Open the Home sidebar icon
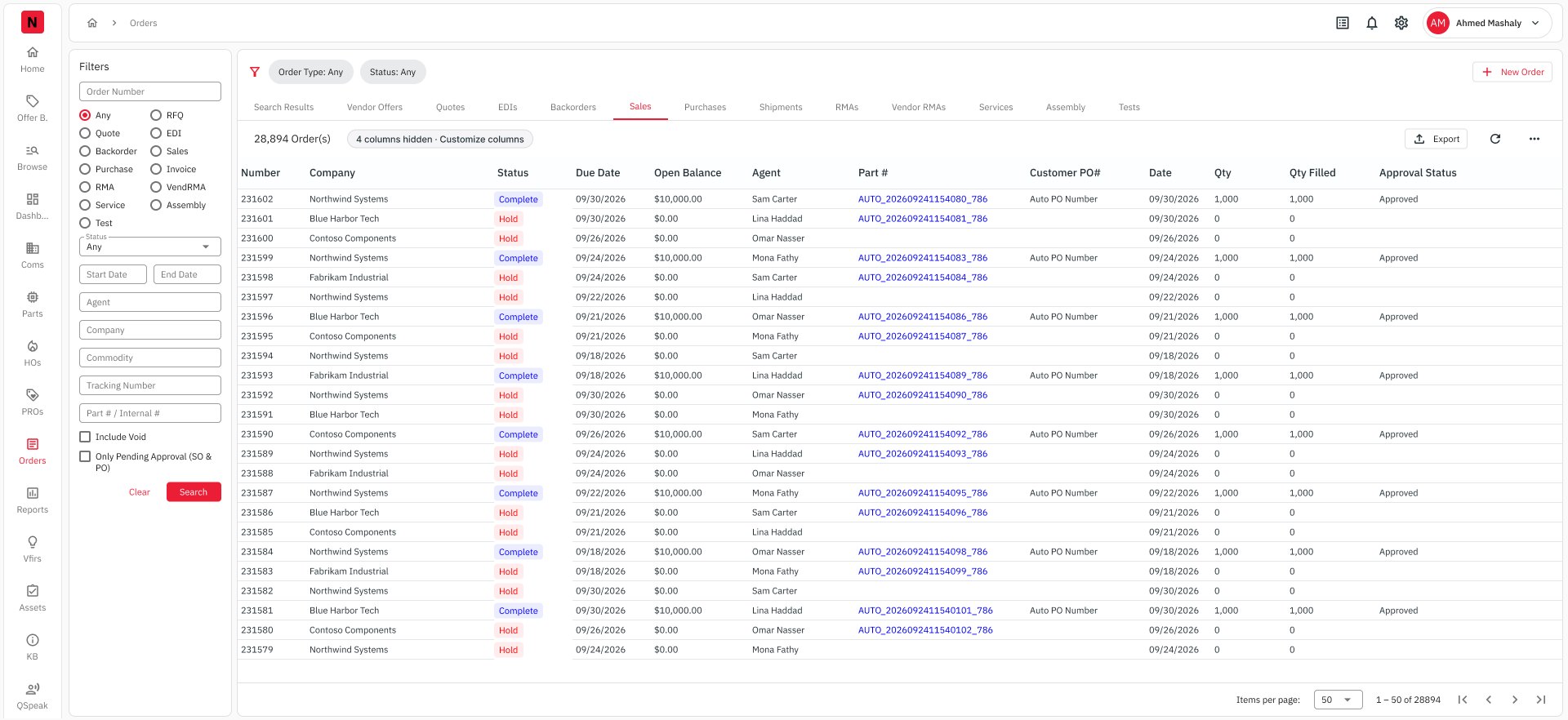This screenshot has height=720, width=1568. click(x=33, y=52)
